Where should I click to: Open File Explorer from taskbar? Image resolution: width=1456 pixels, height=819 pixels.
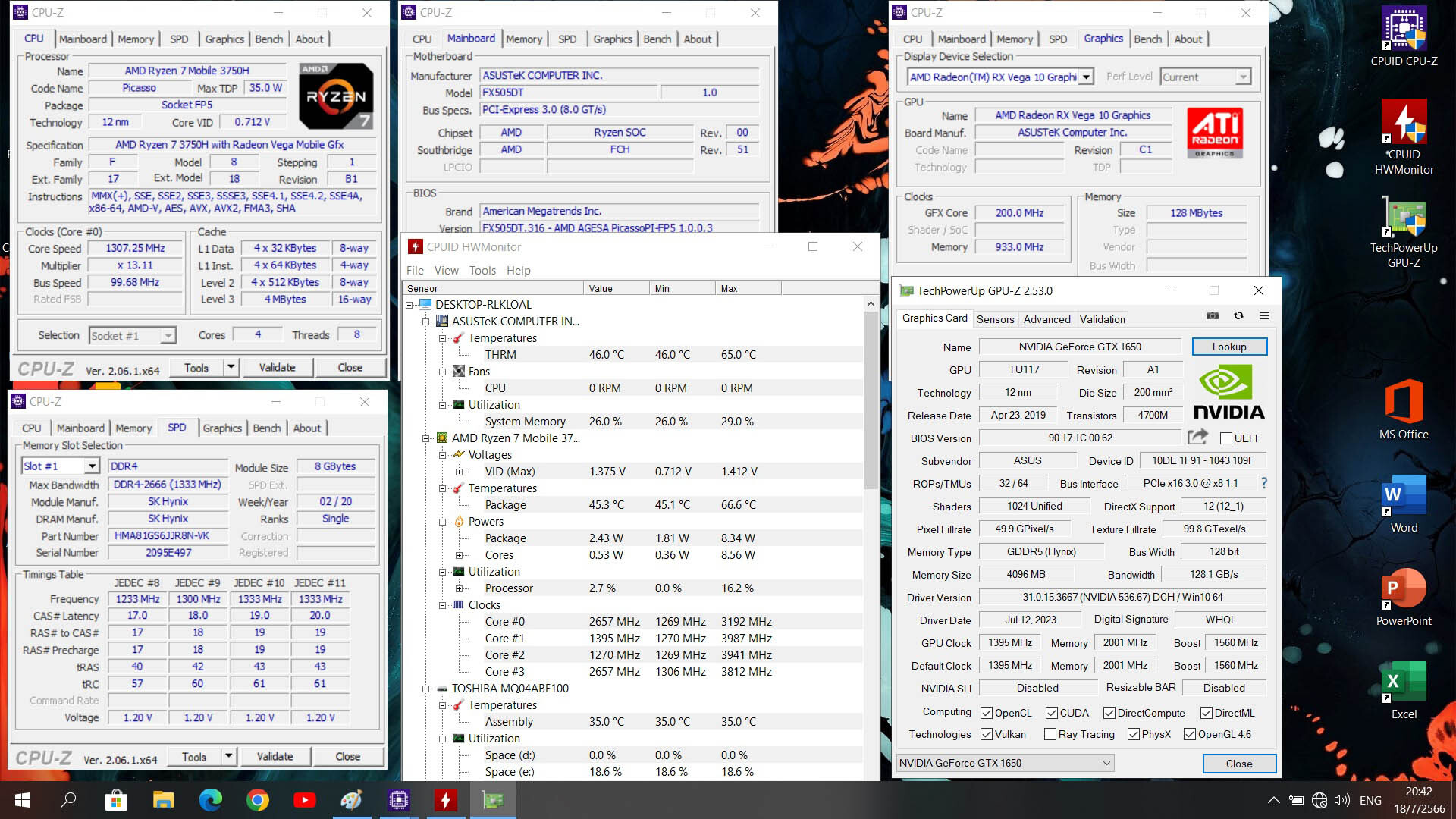click(163, 800)
